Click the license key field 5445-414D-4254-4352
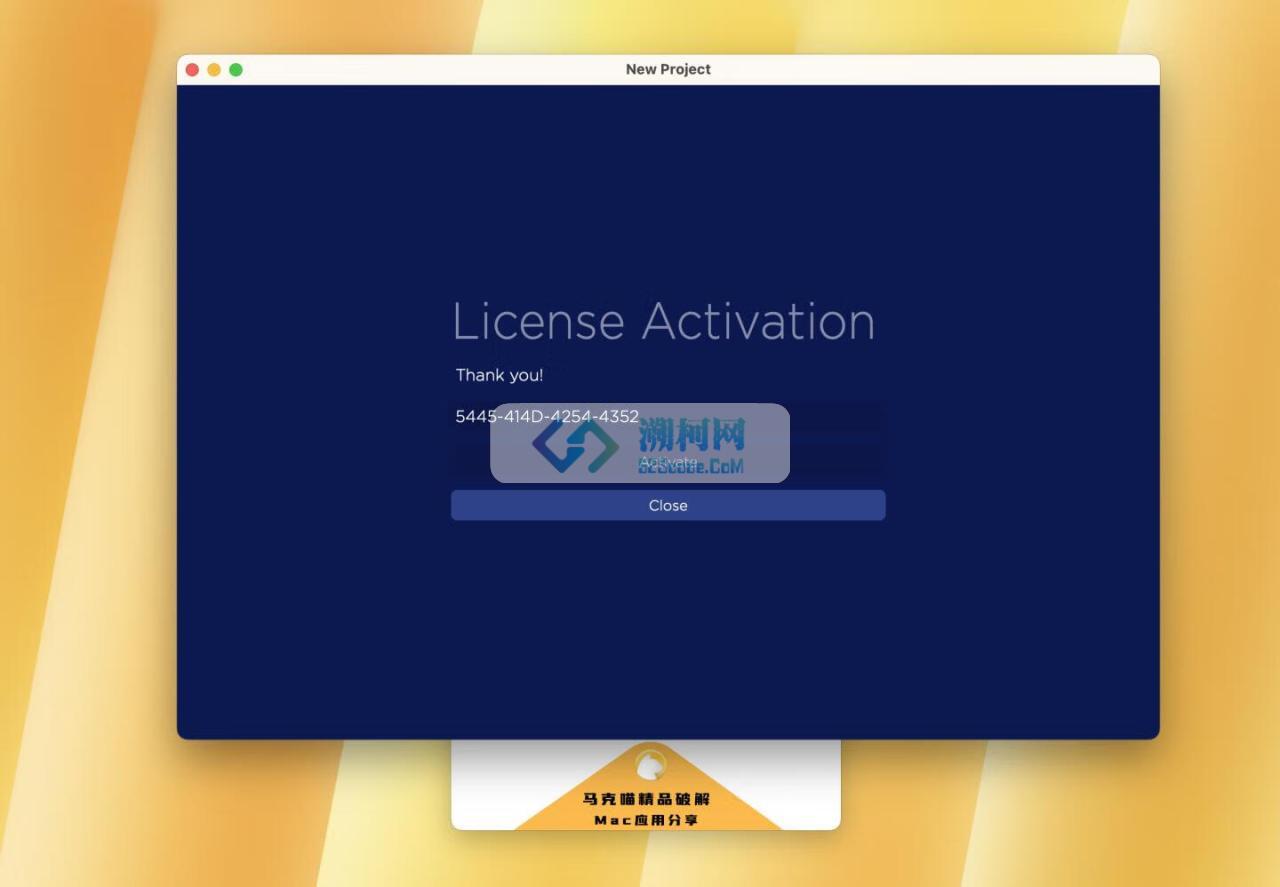Image resolution: width=1280 pixels, height=887 pixels. [668, 417]
